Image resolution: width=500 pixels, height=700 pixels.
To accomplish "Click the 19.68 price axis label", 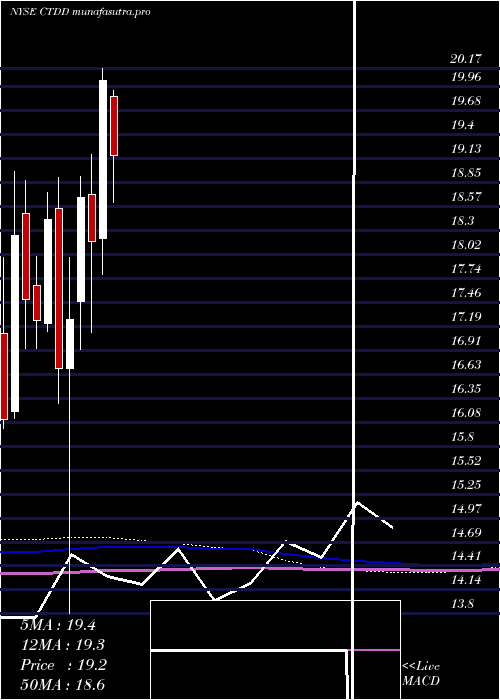I will click(466, 101).
